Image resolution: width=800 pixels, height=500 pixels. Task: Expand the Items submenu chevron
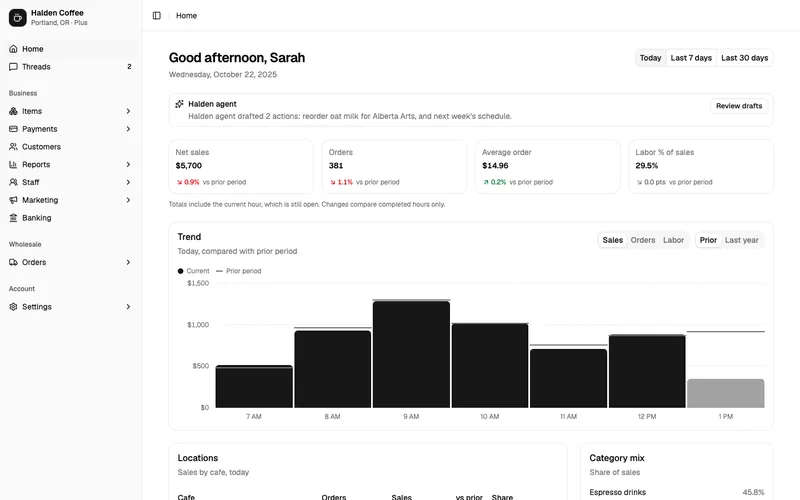click(128, 111)
